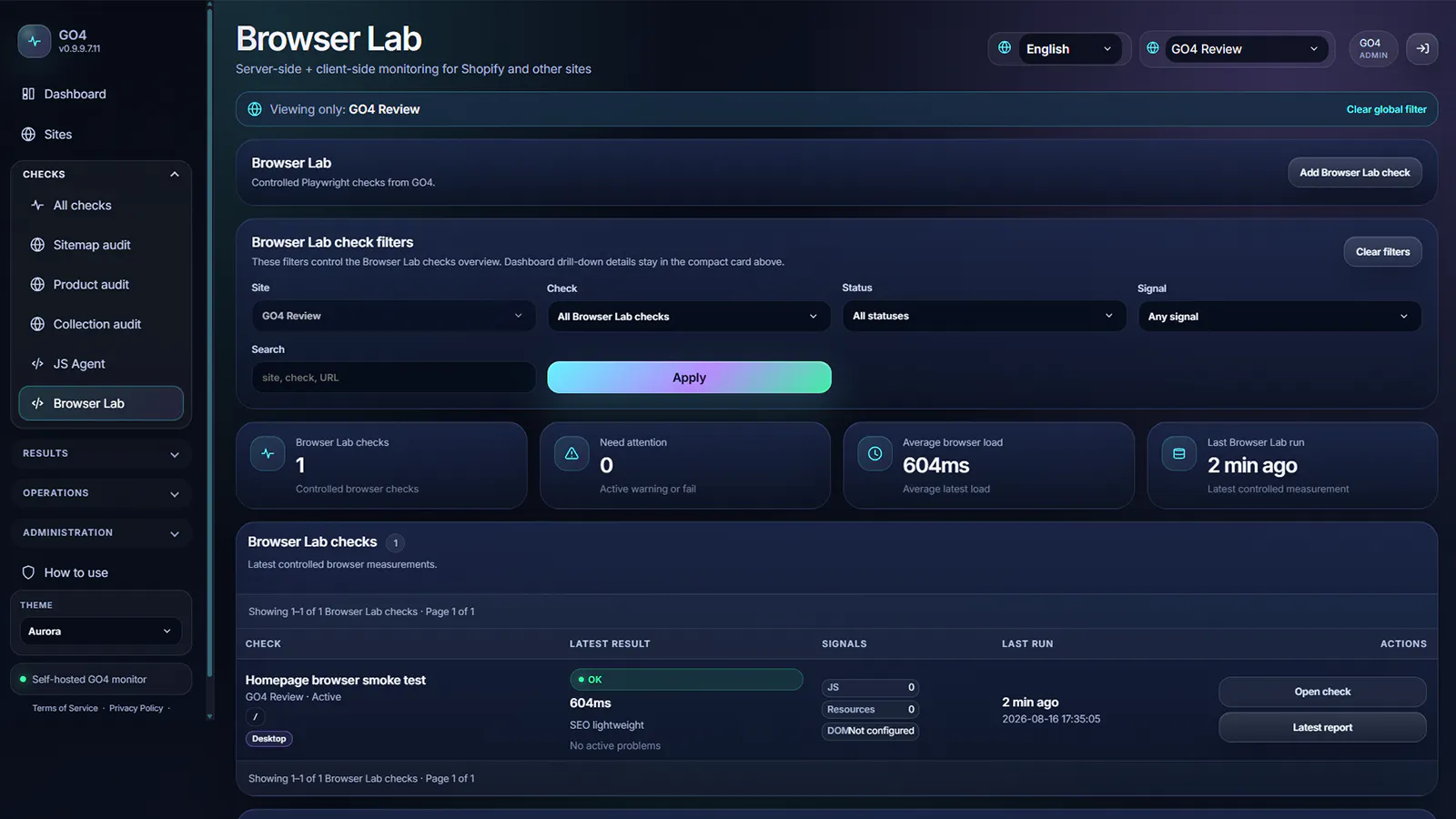Viewport: 1456px width, 819px height.
Task: Open the Aurora theme dropdown
Action: (x=100, y=632)
